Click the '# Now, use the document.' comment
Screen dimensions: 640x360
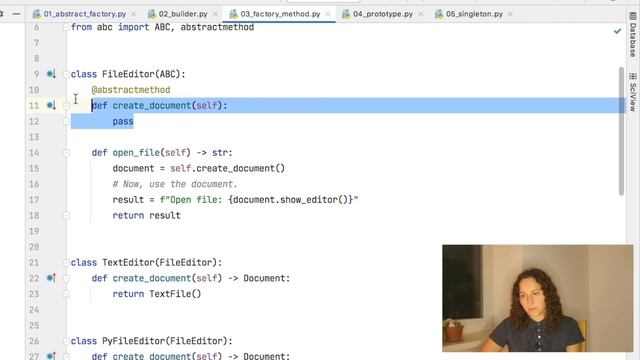[175, 184]
